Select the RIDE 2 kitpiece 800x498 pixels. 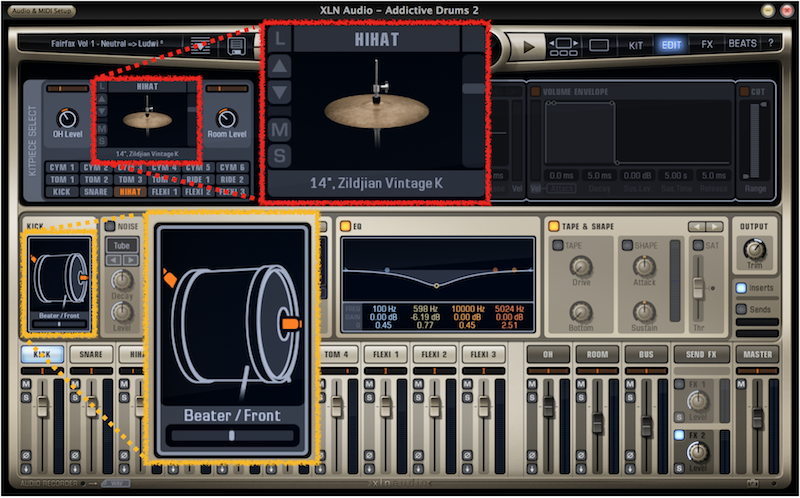coord(232,180)
